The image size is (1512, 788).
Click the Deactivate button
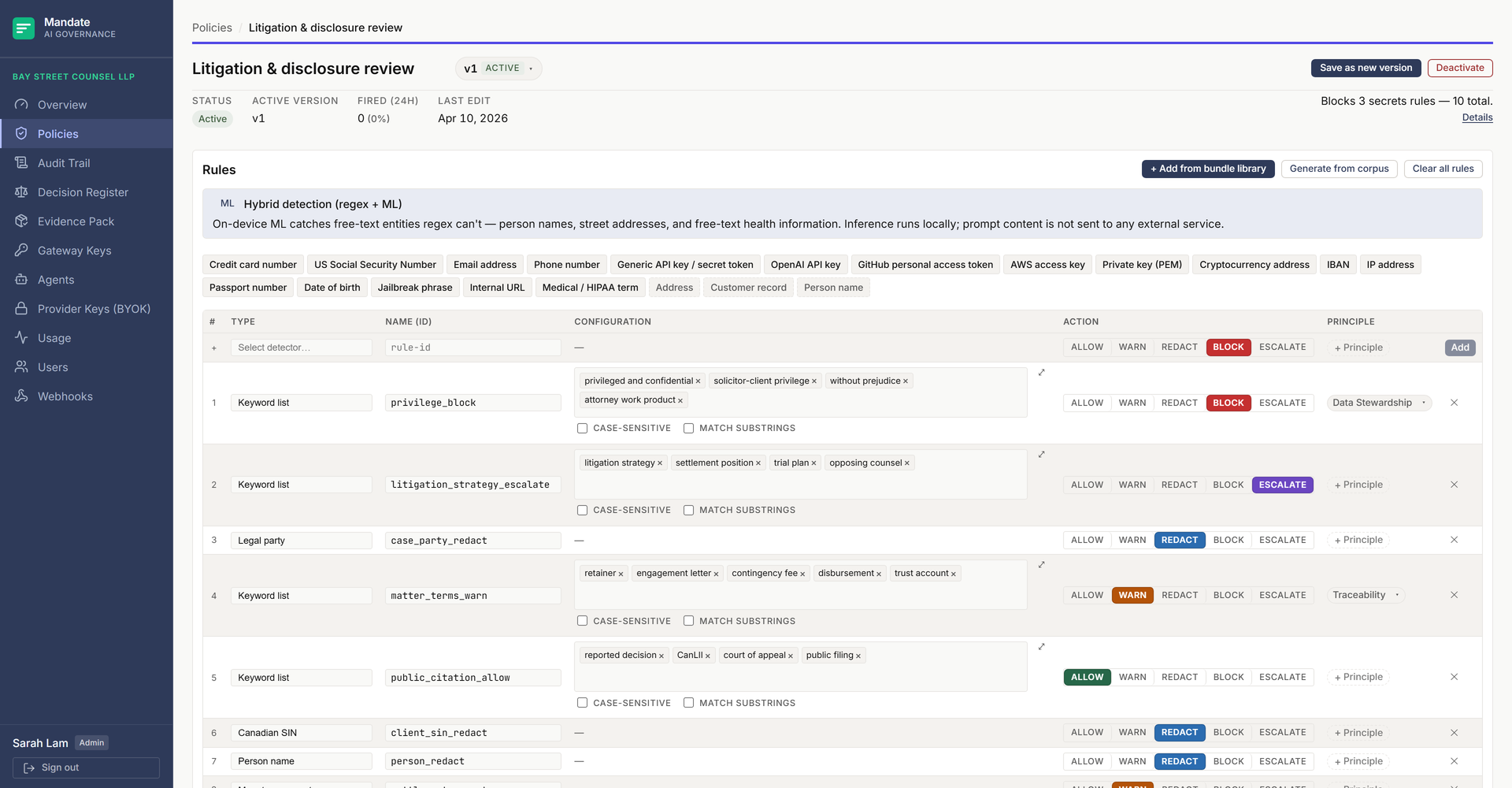1459,68
